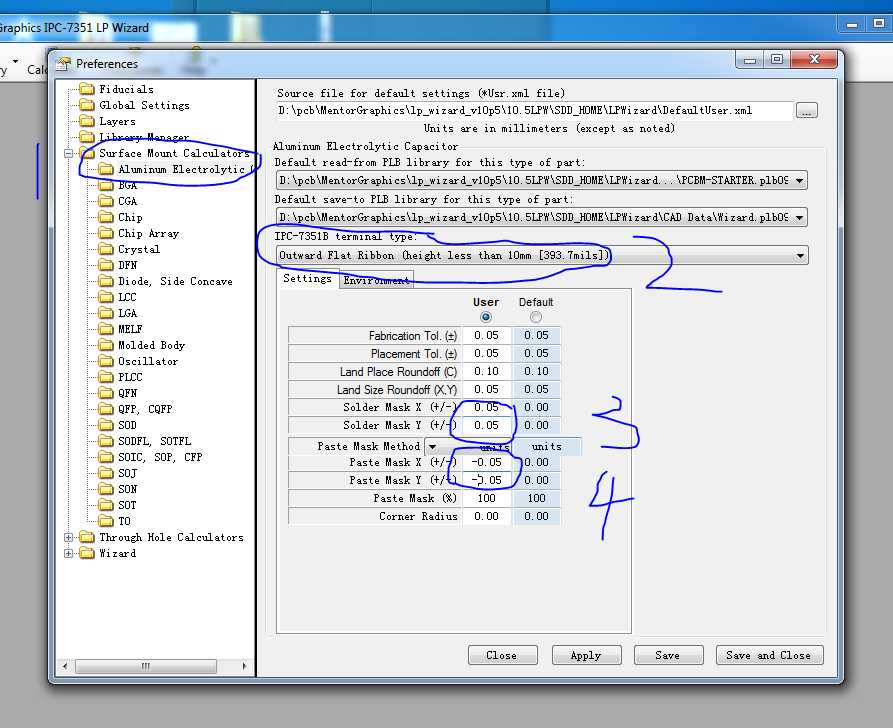
Task: Click the SOD folder icon
Action: coord(106,424)
